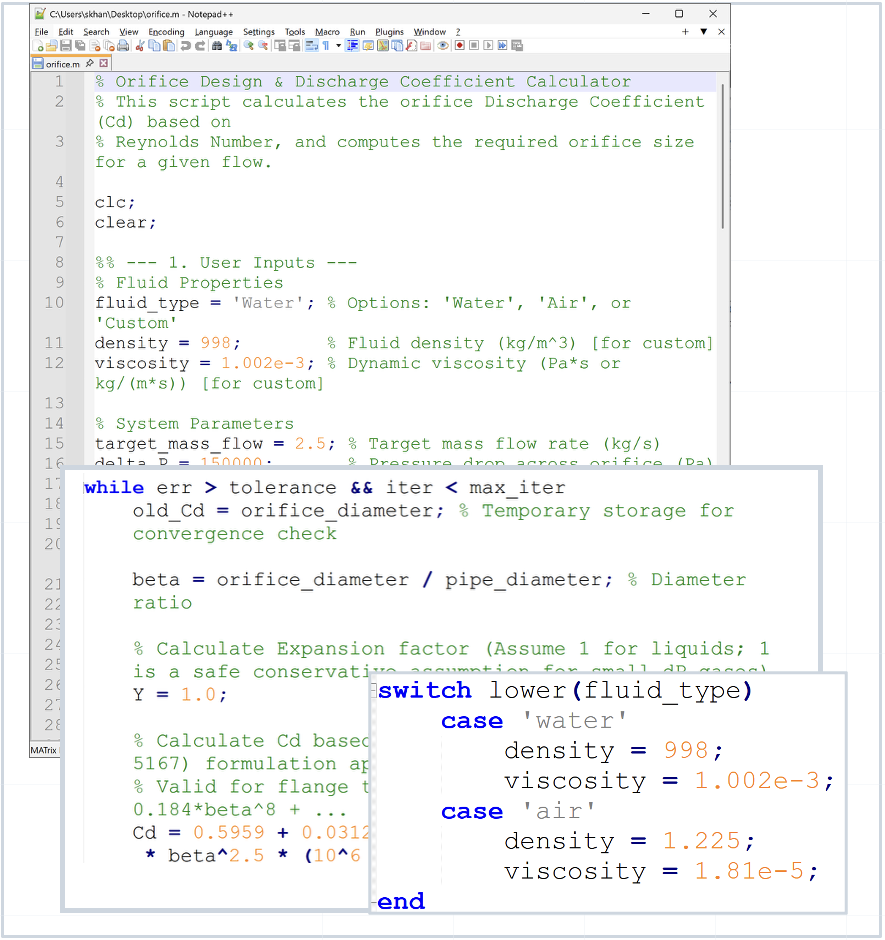This screenshot has width=885, height=940.
Task: Open the Language menu
Action: tap(213, 32)
